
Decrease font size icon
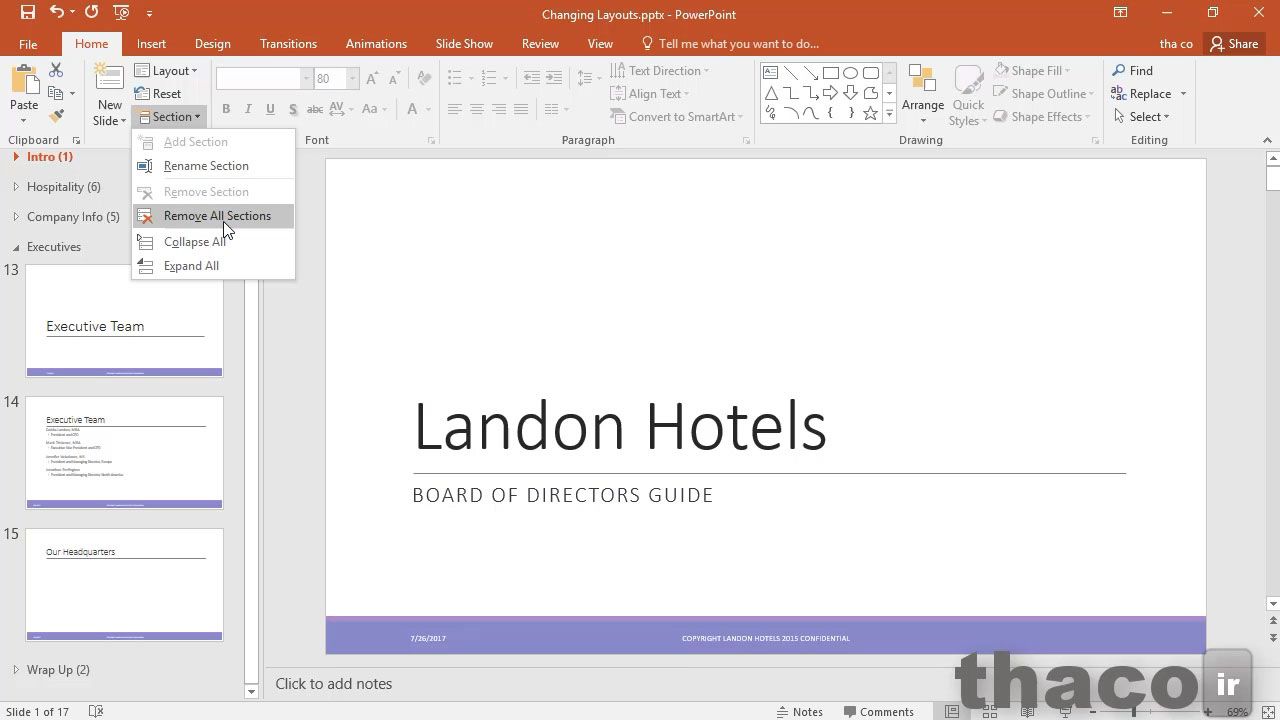[394, 78]
